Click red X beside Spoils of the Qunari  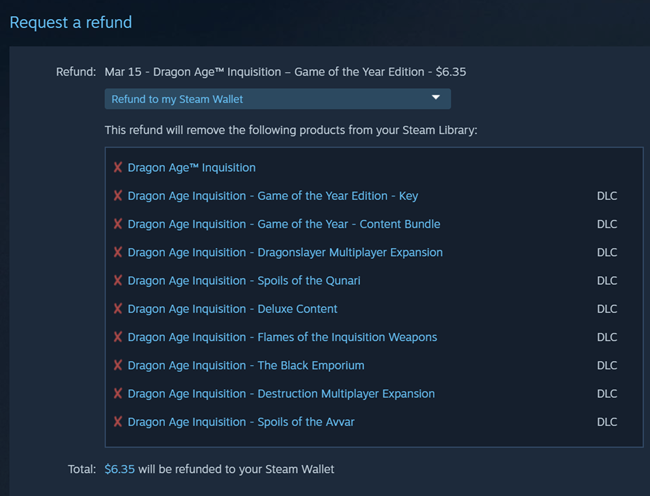coord(118,281)
